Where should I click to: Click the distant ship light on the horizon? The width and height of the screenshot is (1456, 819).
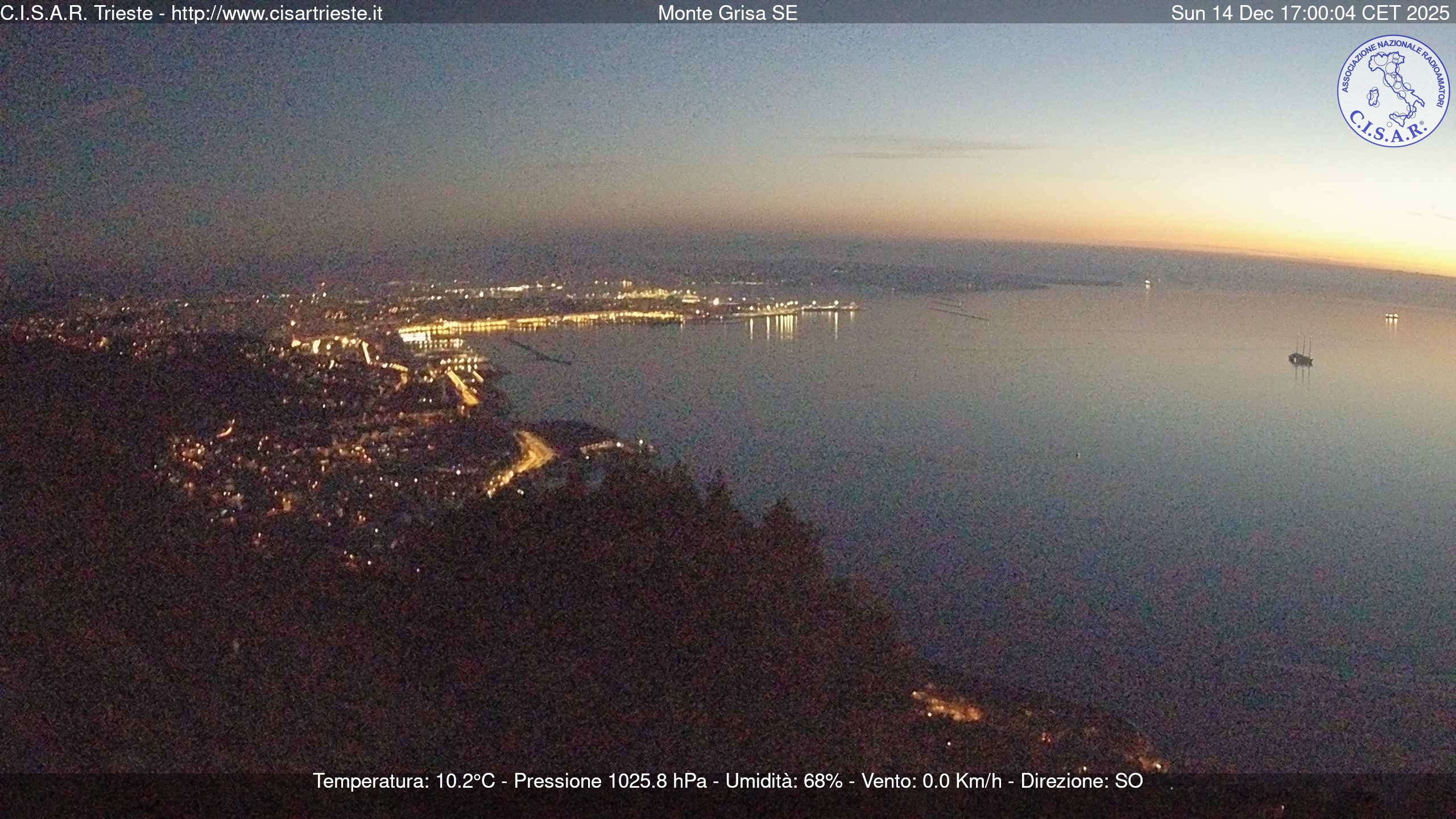click(1147, 282)
